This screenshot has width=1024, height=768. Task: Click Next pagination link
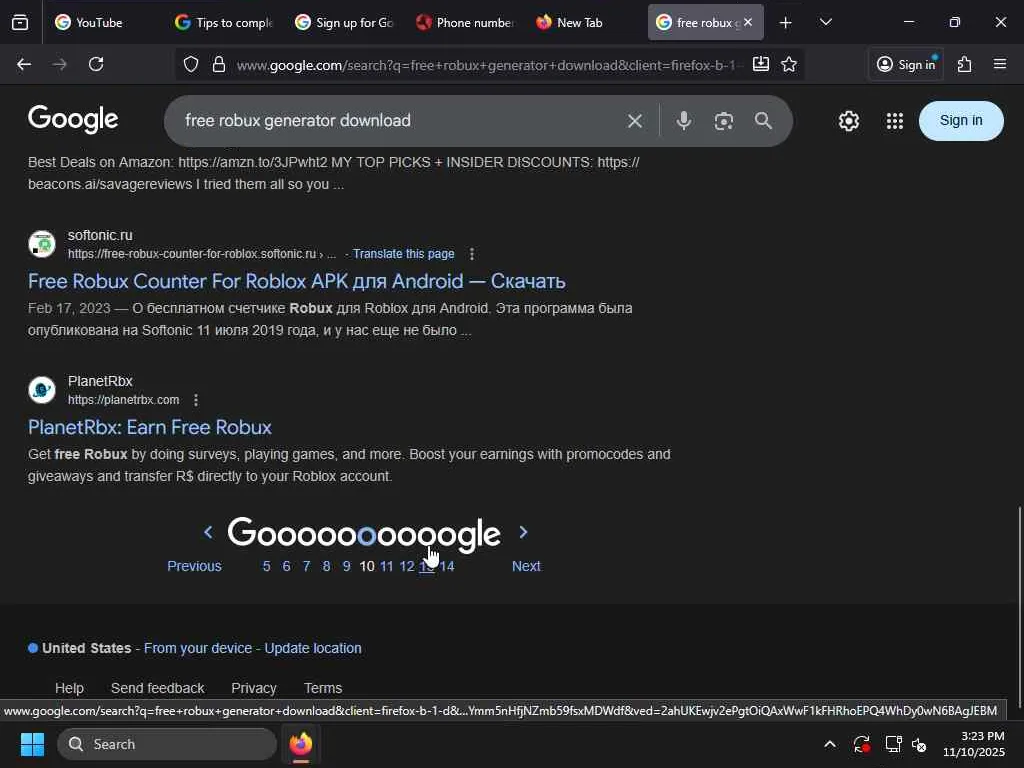(x=526, y=566)
